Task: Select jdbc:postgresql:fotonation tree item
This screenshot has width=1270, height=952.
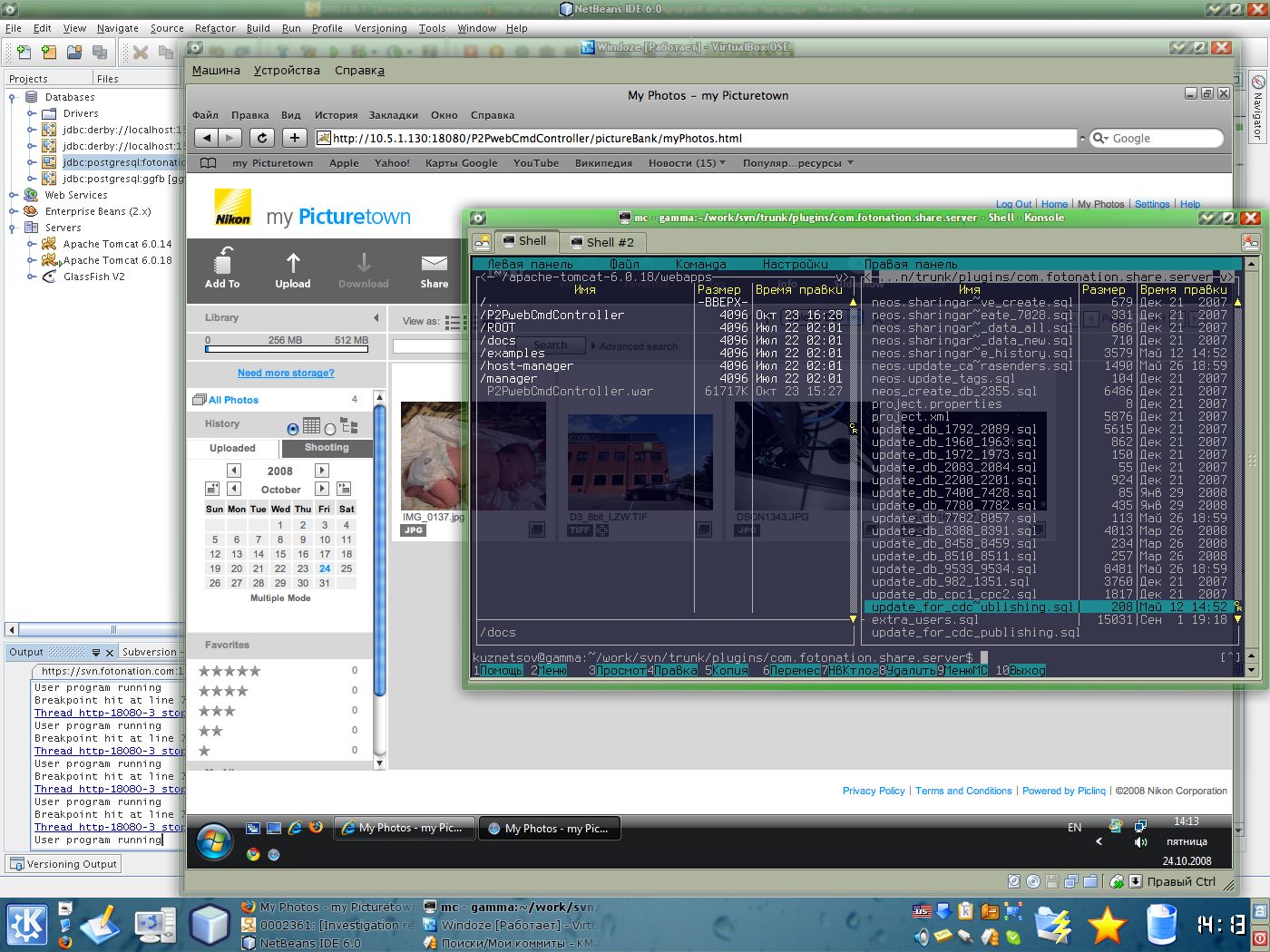Action: [x=122, y=162]
